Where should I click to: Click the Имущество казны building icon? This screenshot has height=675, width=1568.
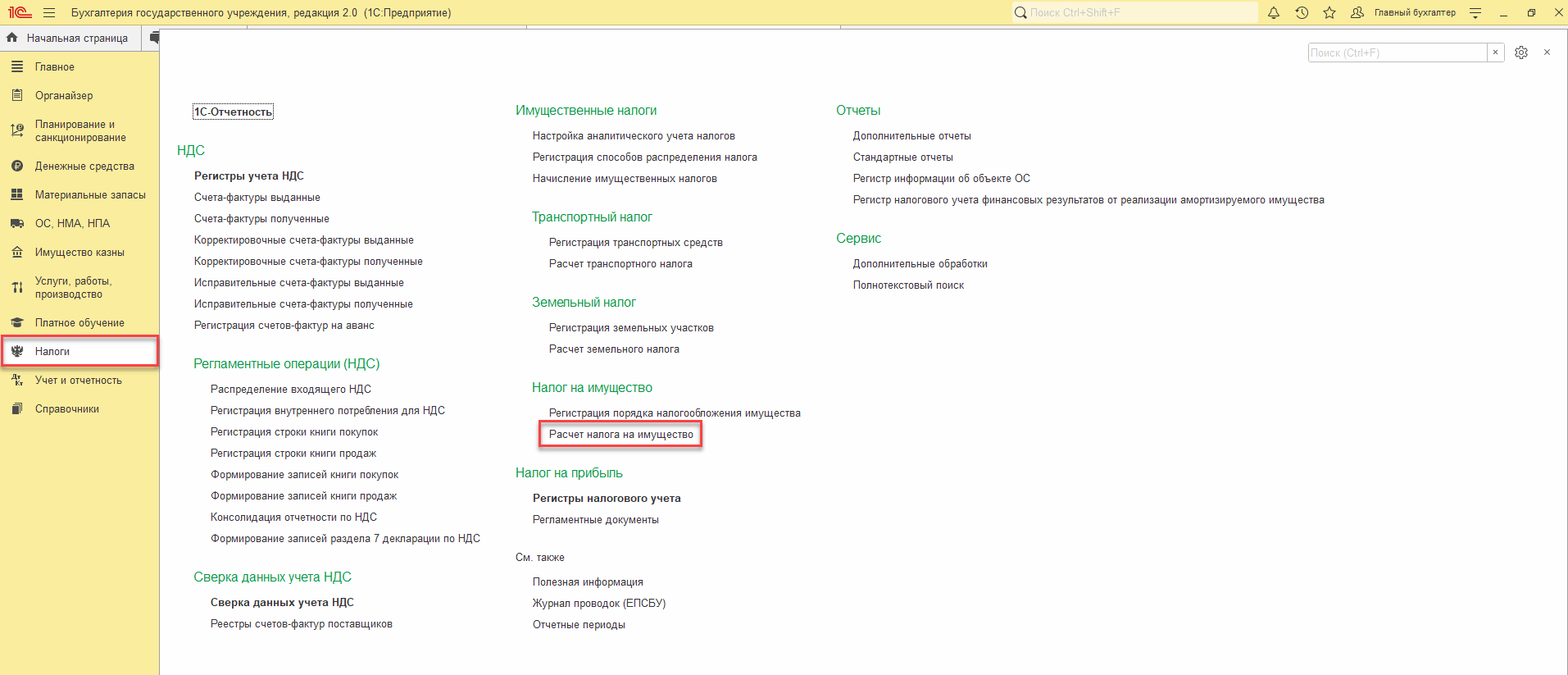point(17,252)
